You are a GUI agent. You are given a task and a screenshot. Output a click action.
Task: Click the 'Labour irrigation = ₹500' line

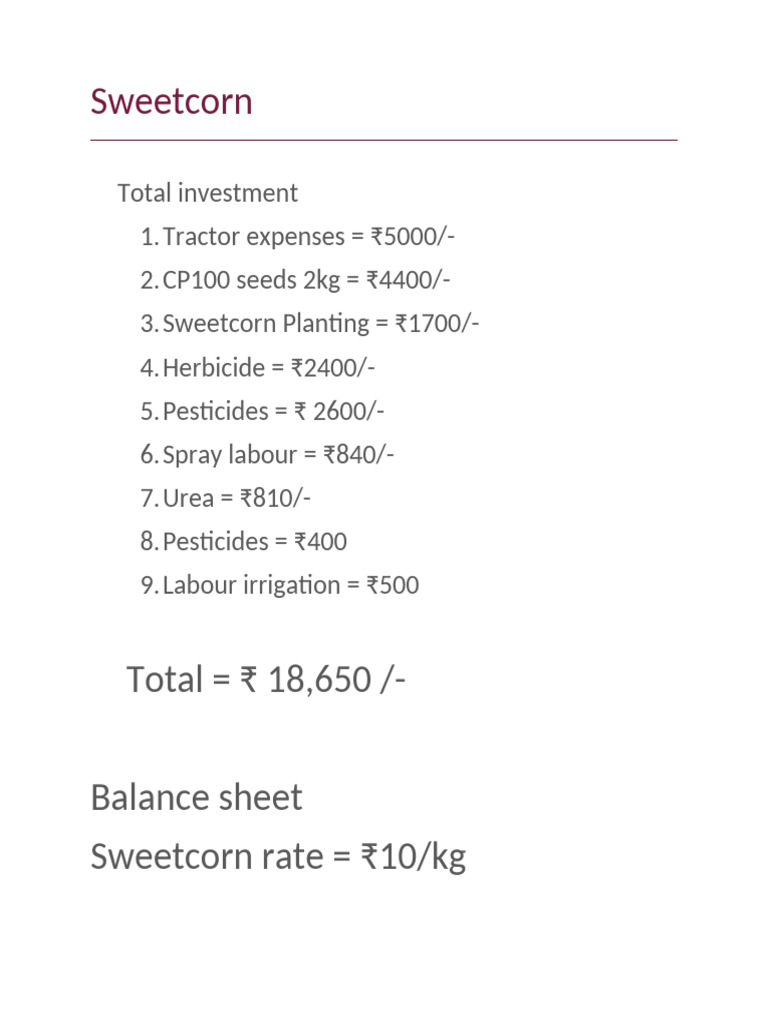pos(291,585)
